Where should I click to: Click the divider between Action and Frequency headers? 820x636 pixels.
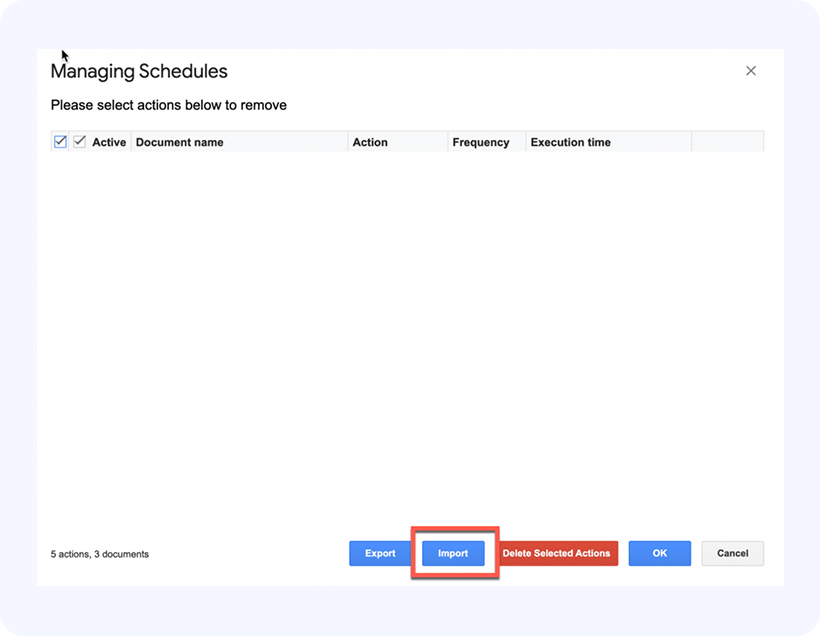click(448, 142)
